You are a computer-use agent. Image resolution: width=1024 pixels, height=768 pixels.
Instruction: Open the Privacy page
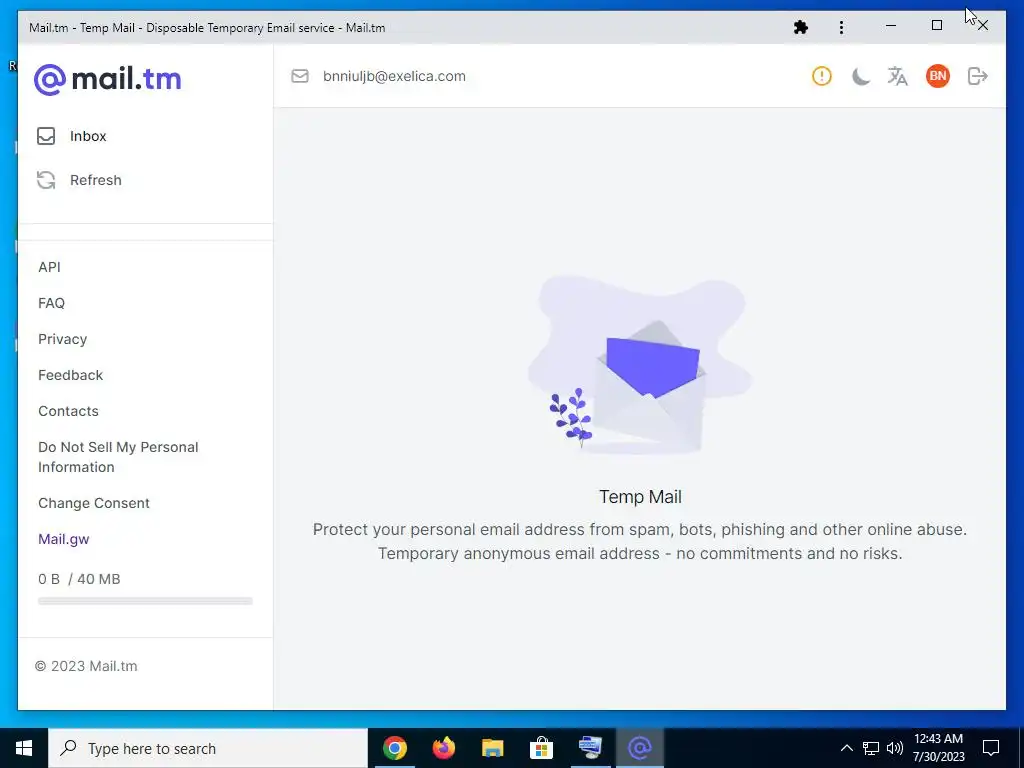[x=63, y=339]
